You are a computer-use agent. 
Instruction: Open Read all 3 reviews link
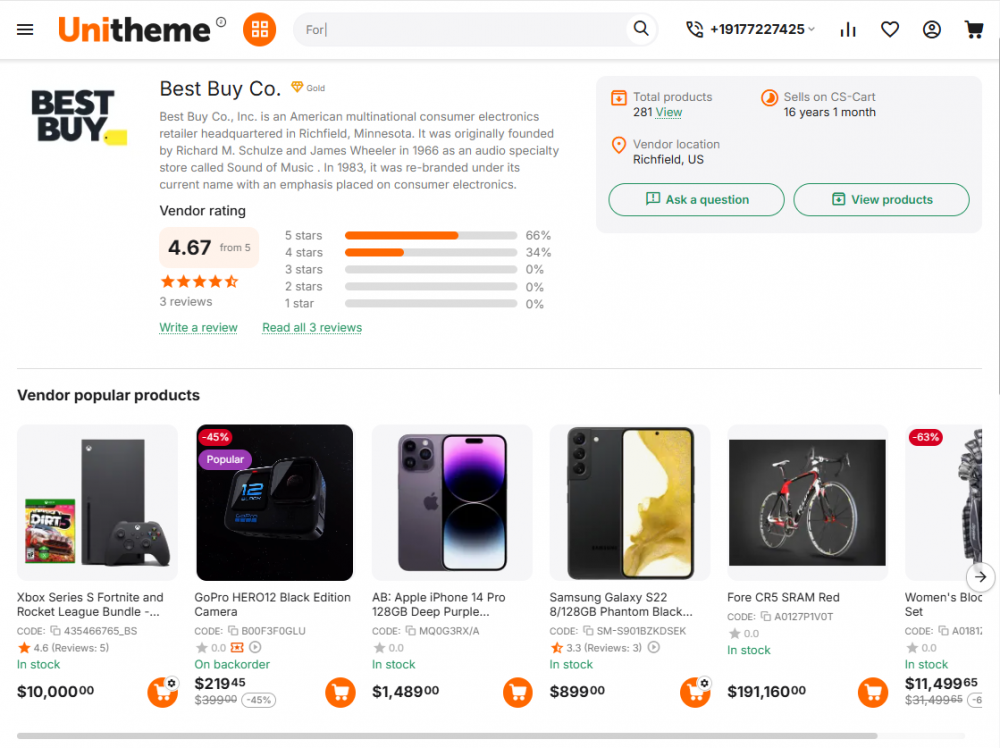[x=312, y=328]
